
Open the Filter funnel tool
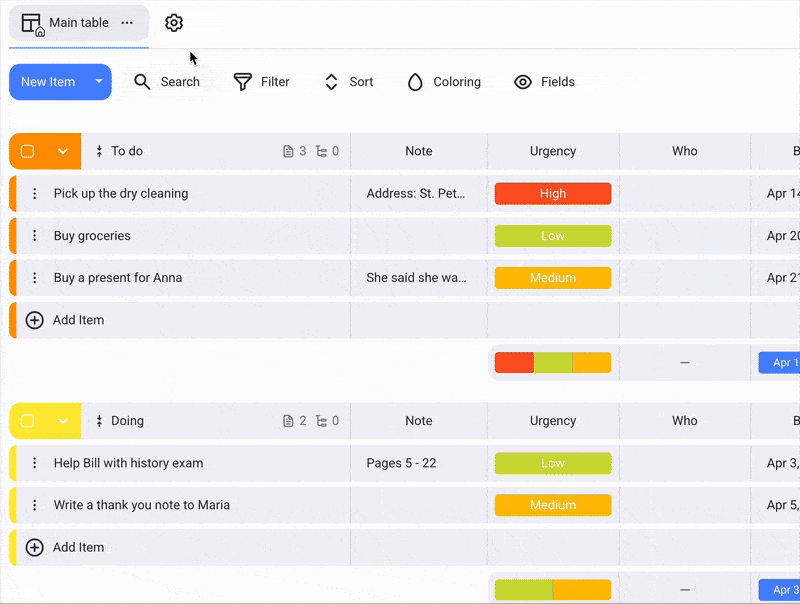pyautogui.click(x=242, y=82)
